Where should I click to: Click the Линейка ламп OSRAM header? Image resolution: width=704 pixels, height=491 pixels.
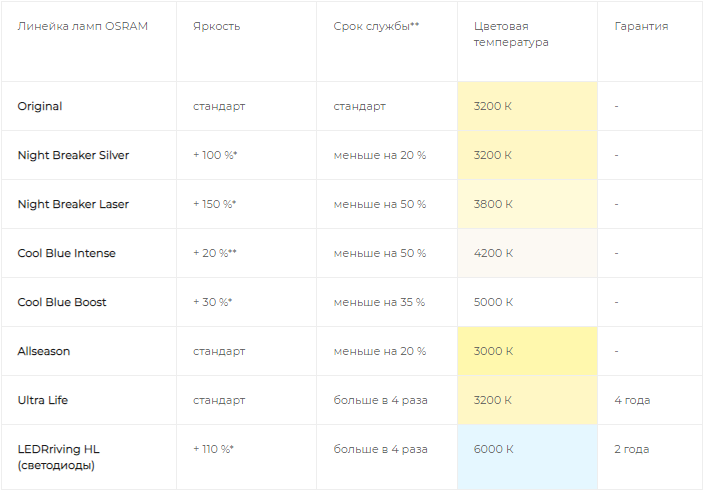[83, 26]
